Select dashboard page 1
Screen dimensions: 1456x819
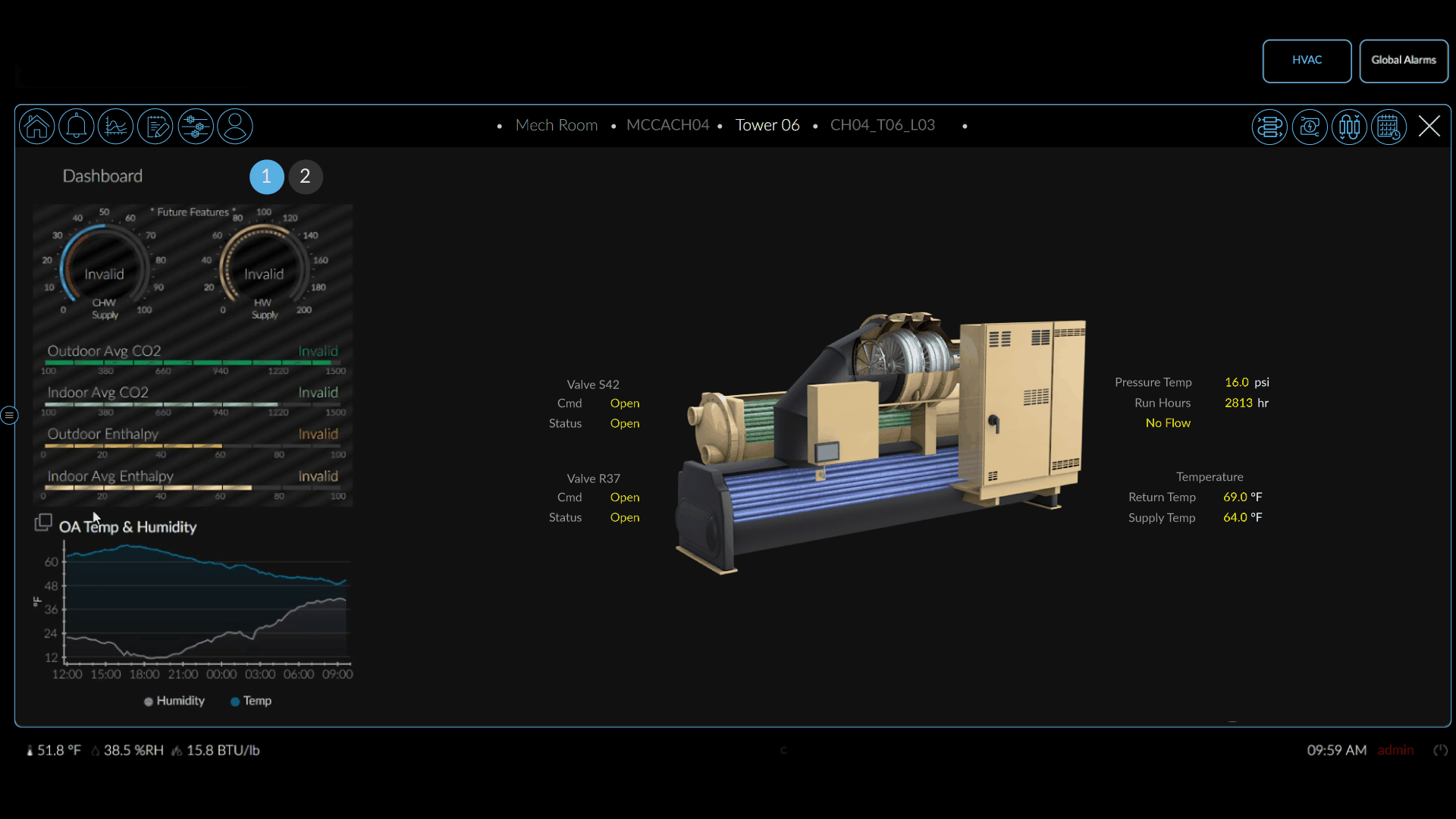266,177
